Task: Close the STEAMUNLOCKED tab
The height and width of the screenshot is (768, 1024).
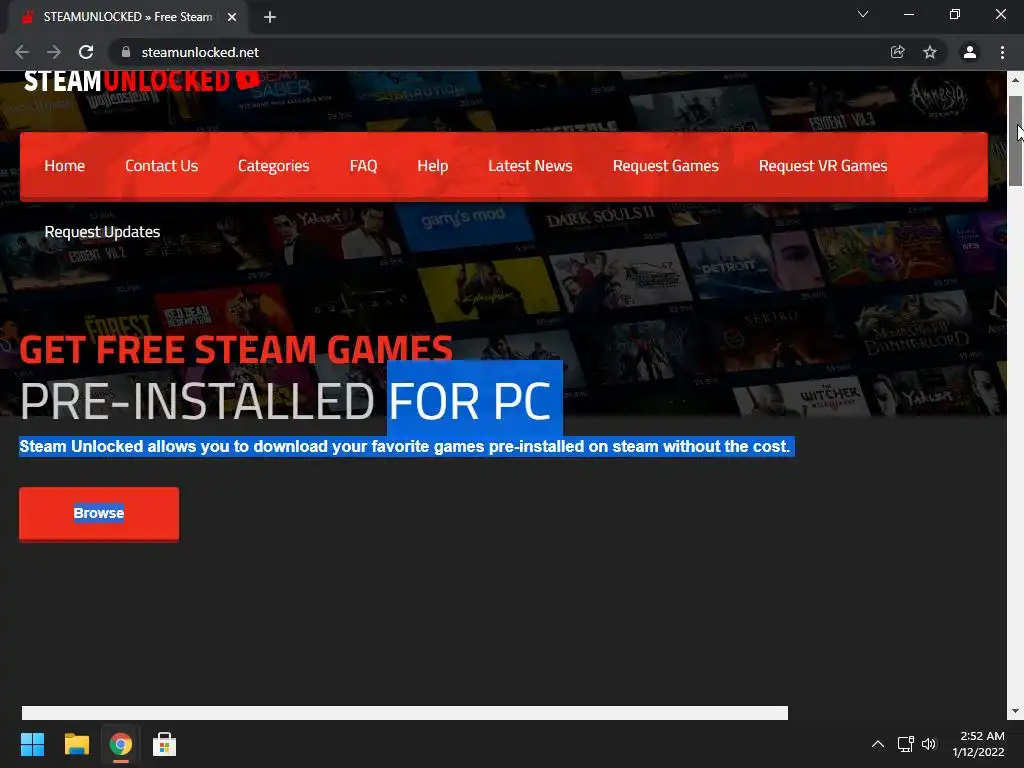Action: [x=232, y=17]
